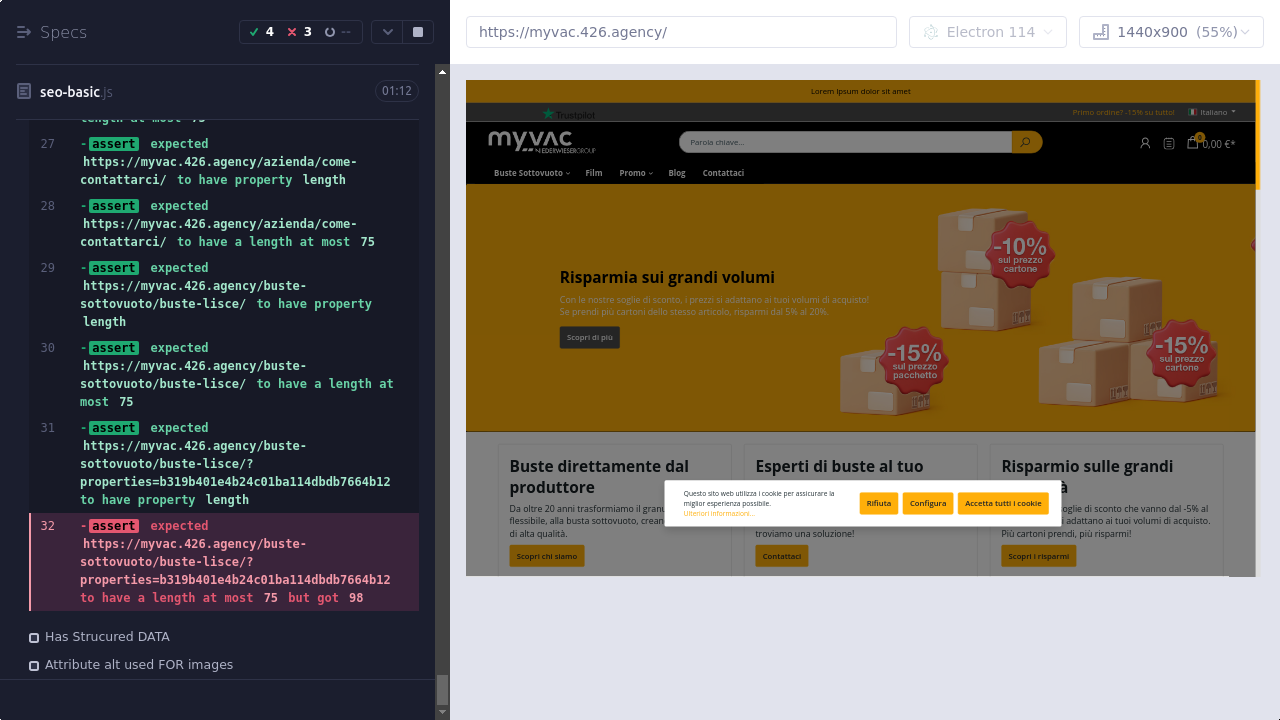
Task: Click the URL address field
Action: tap(681, 32)
